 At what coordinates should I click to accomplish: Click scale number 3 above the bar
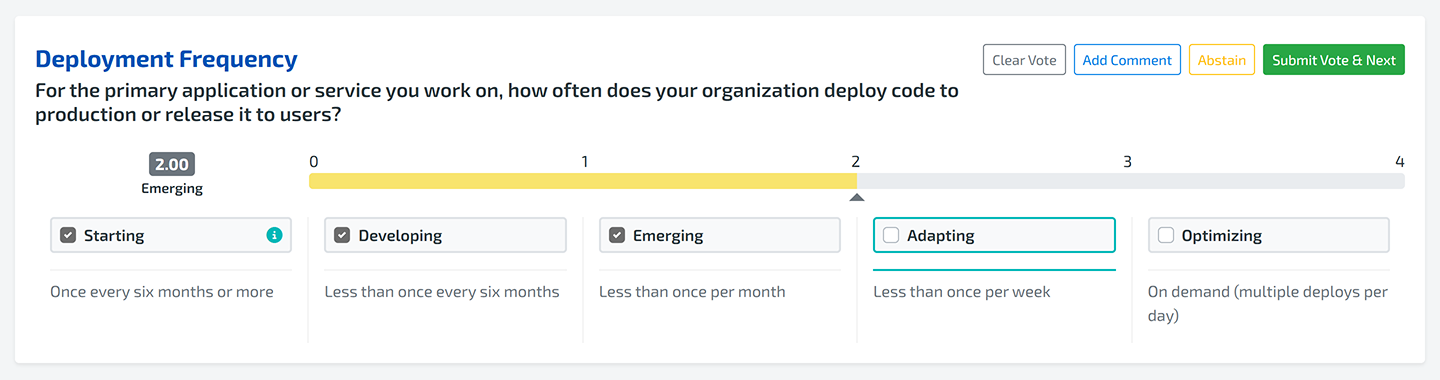[x=1127, y=161]
